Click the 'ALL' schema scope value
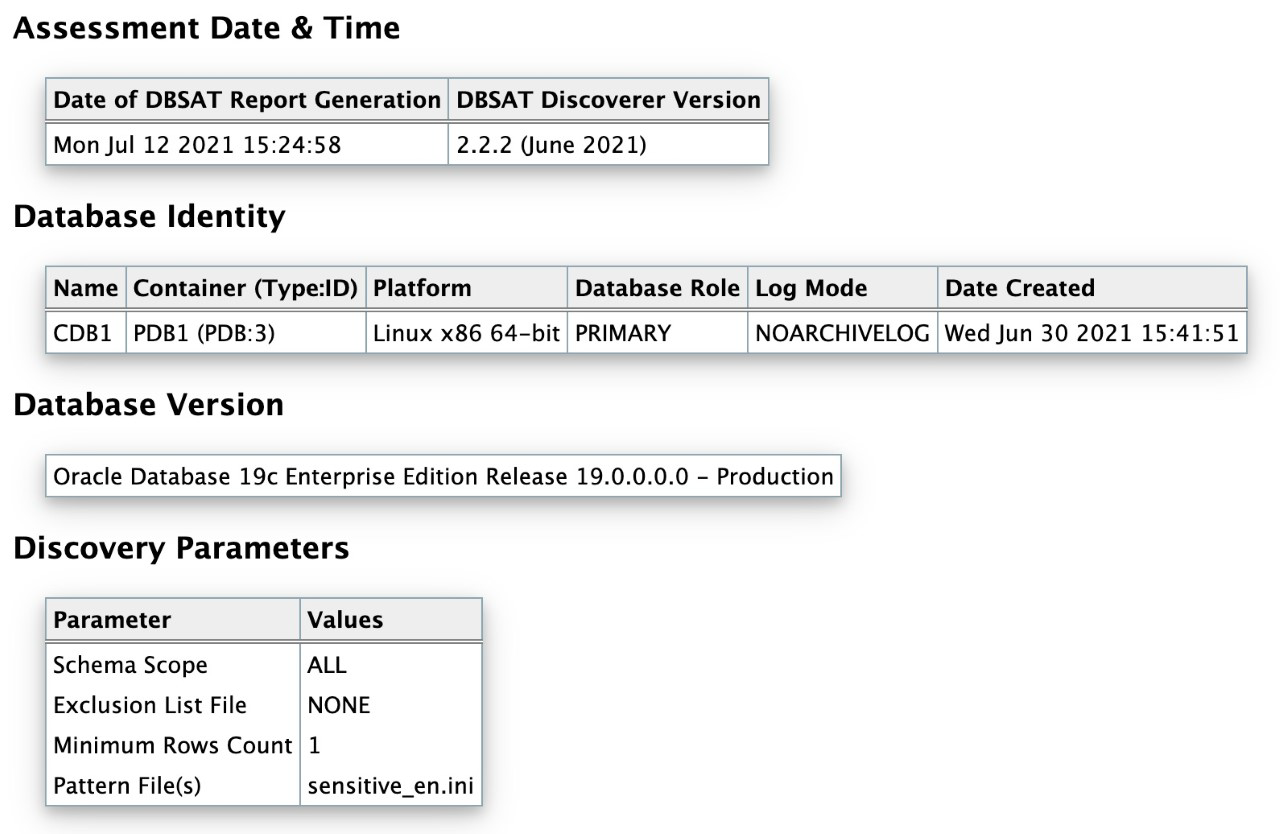 pyautogui.click(x=391, y=665)
